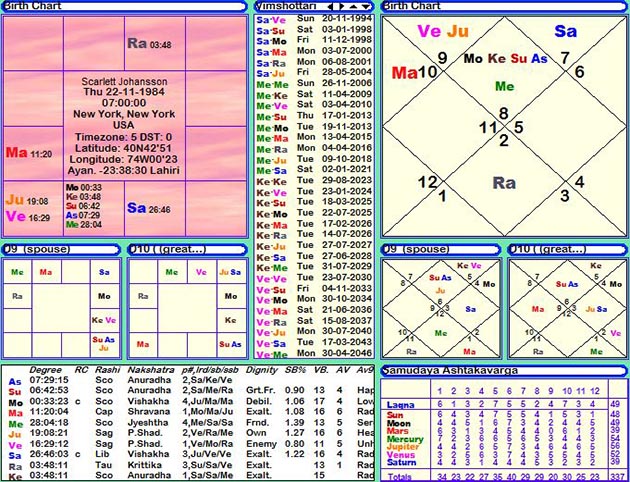This screenshot has width=630, height=482.
Task: Select the Ve-Ma dasha dated 21-06-2036
Action: pyautogui.click(x=314, y=310)
